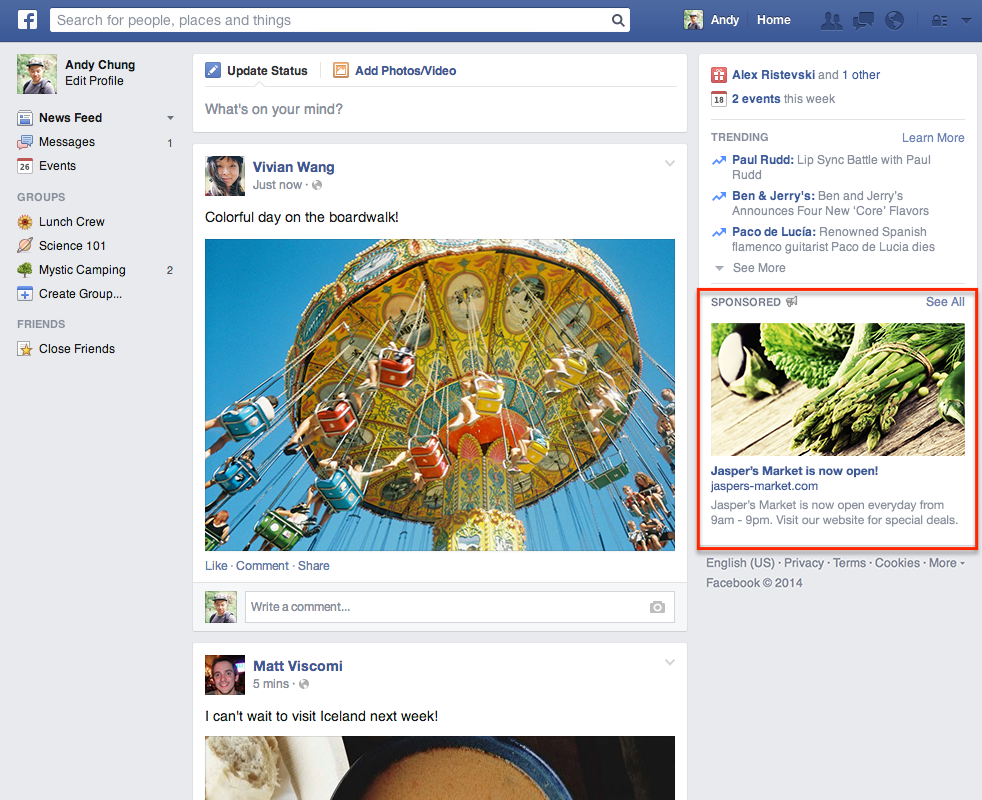982x800 pixels.
Task: Click the search people, places and things field
Action: 340,20
